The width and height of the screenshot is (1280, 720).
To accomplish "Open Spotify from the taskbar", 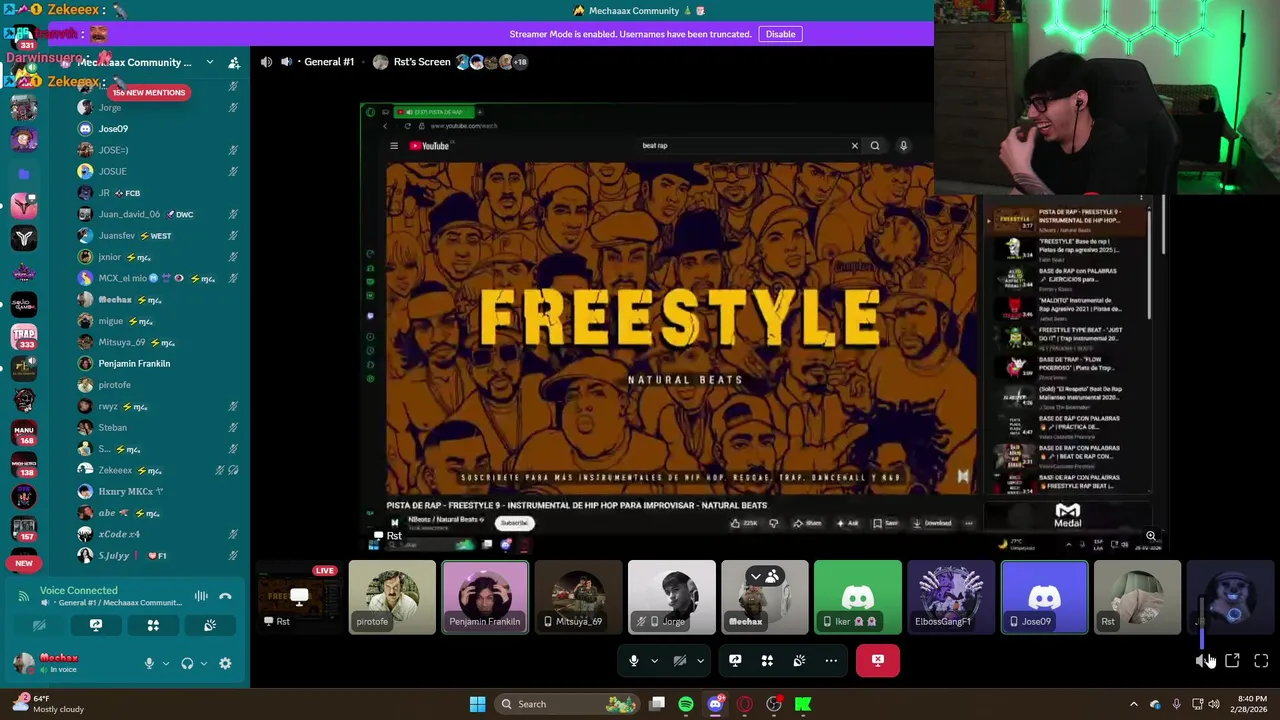I will click(x=686, y=704).
